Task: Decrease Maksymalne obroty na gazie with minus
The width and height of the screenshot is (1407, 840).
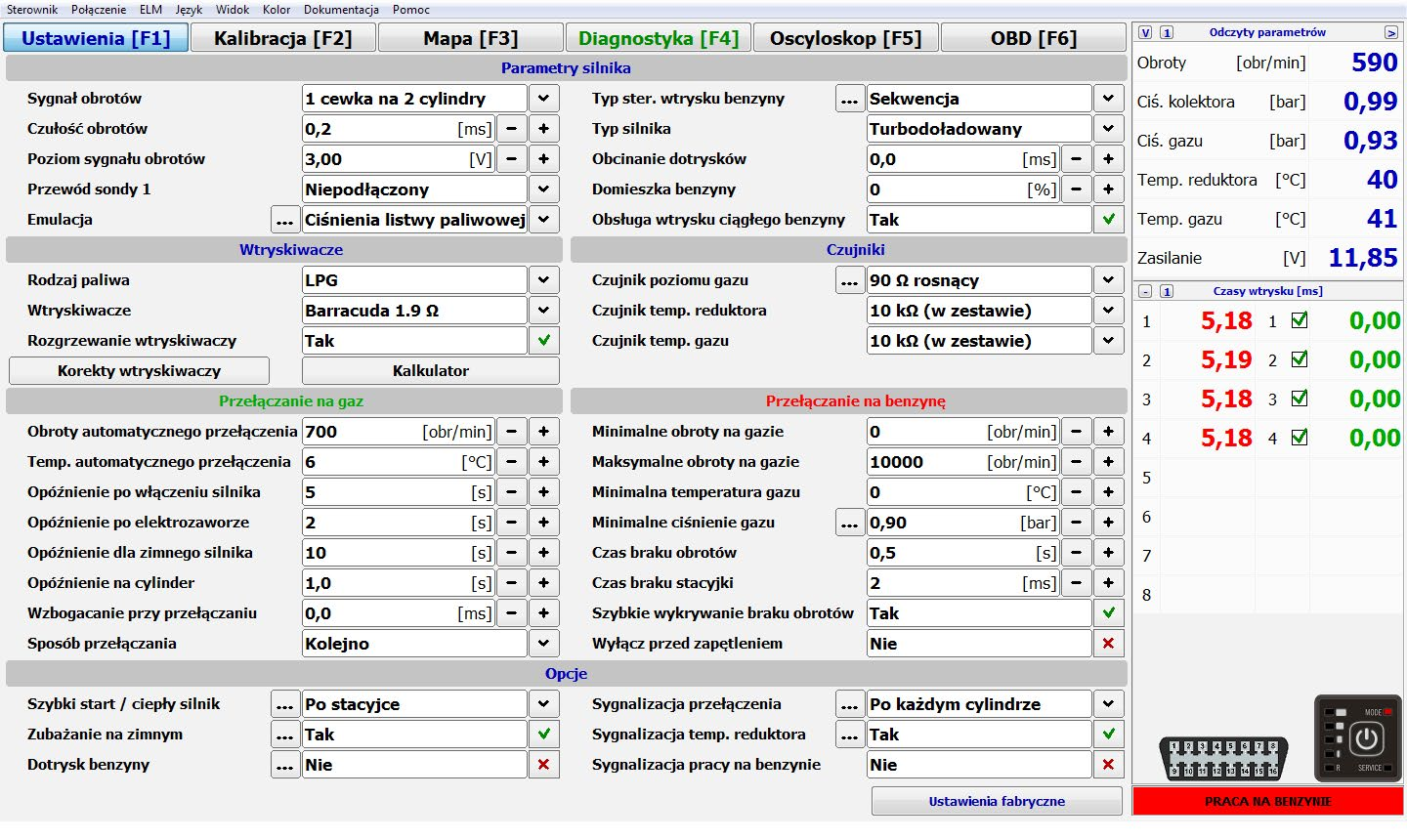Action: pyautogui.click(x=1077, y=462)
